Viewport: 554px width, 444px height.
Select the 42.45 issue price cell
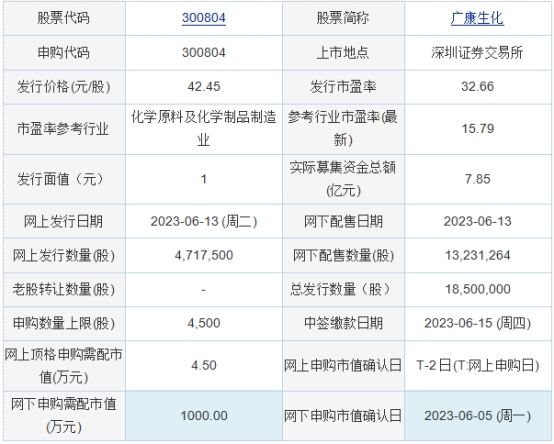pyautogui.click(x=204, y=87)
